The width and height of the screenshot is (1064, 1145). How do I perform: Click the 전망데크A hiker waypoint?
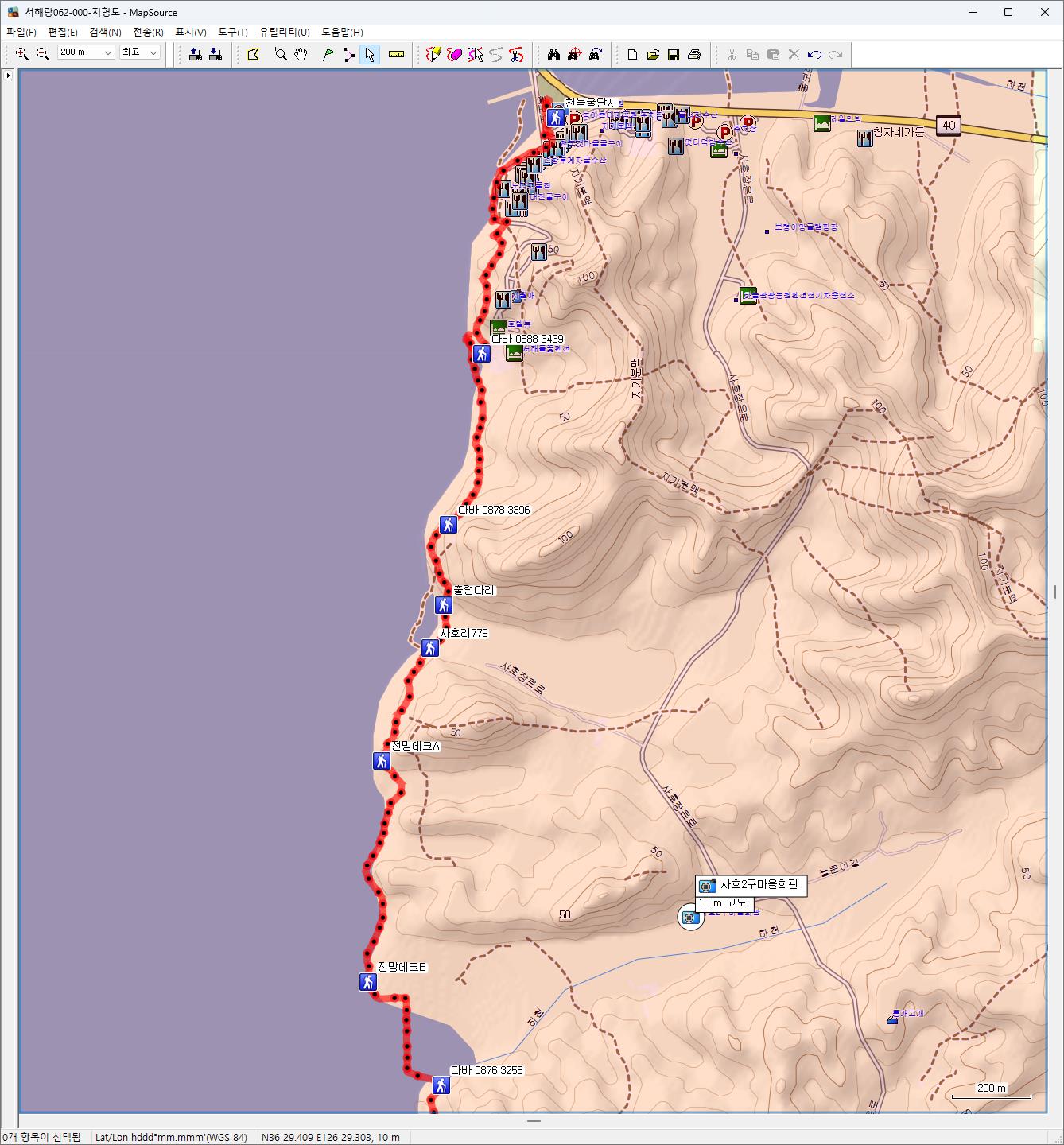tap(382, 761)
